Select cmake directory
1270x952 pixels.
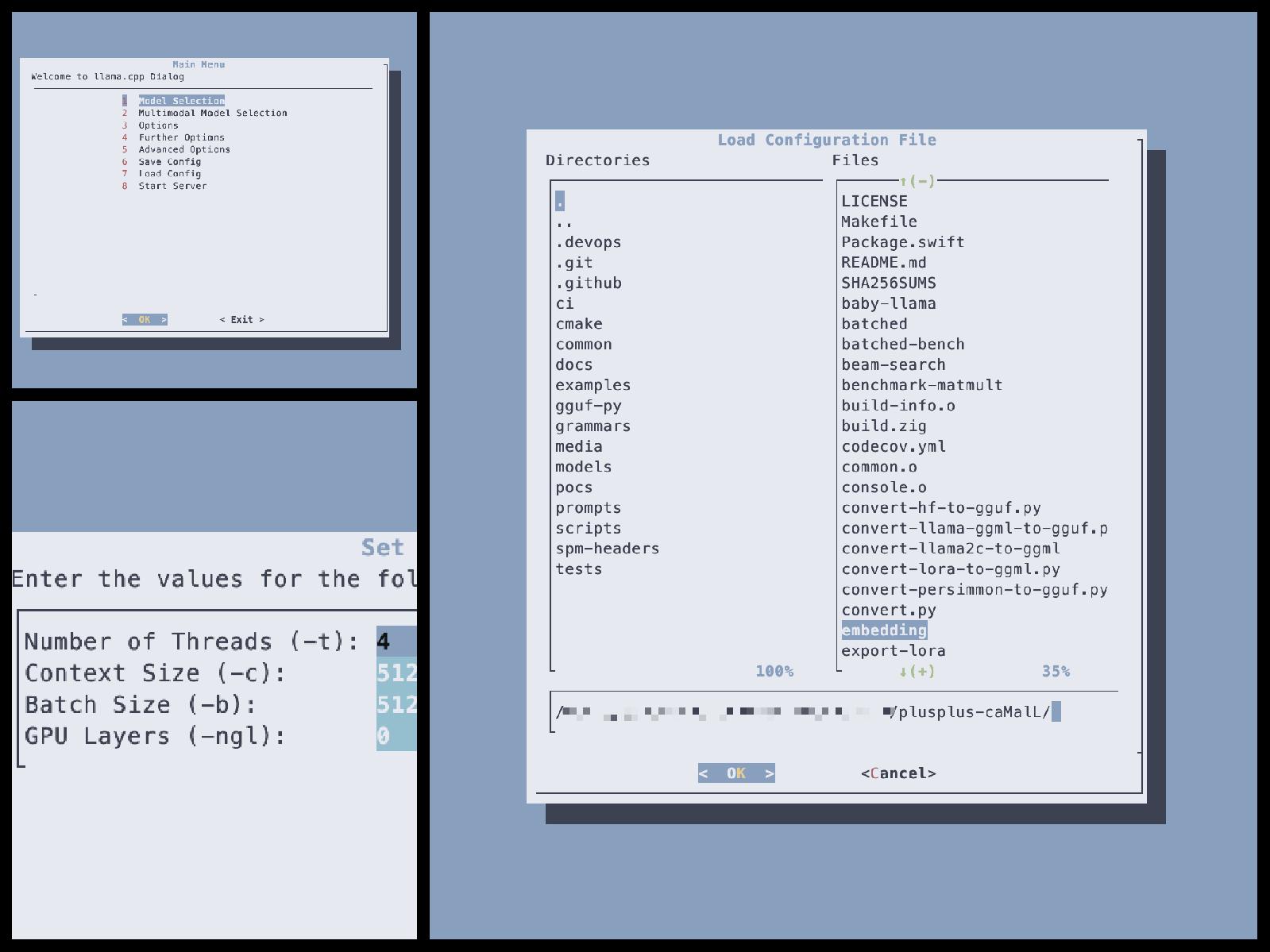pos(579,324)
